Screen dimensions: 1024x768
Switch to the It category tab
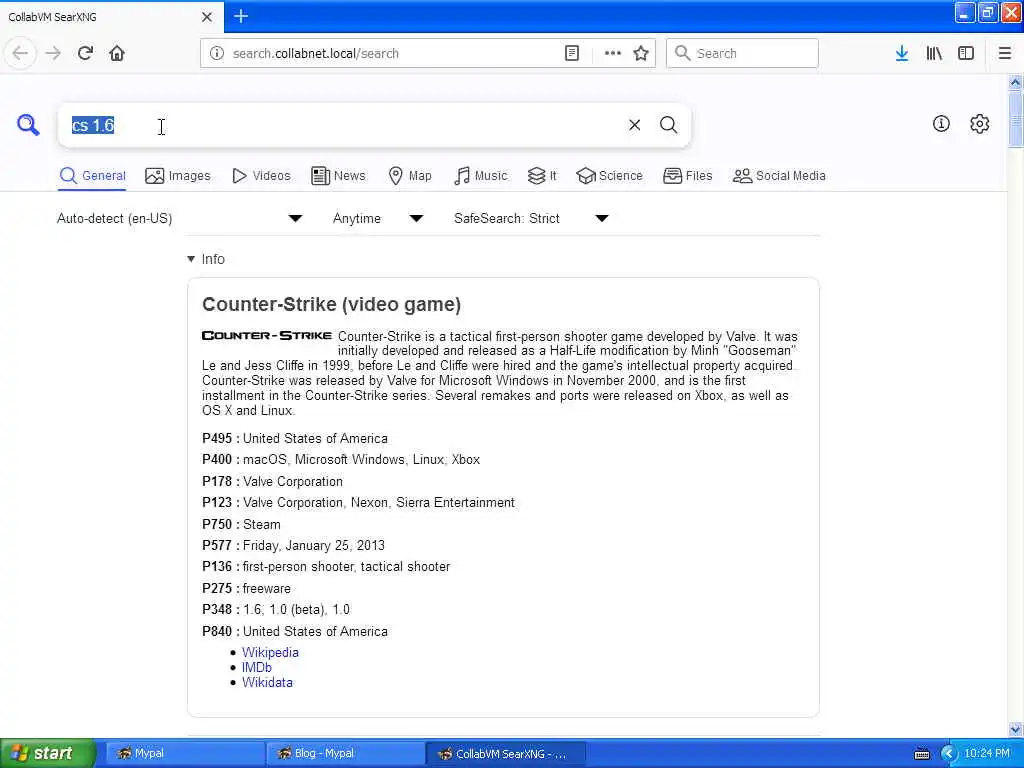click(542, 176)
